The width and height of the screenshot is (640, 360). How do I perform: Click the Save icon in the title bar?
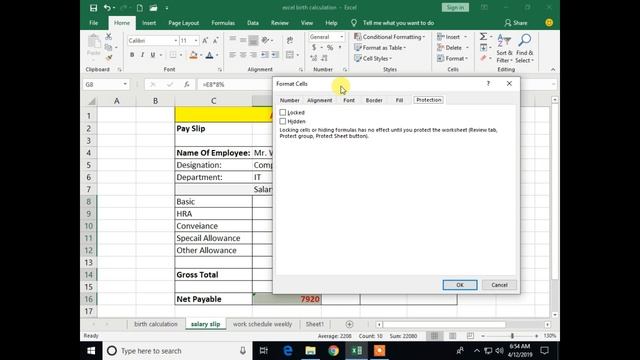coord(93,8)
